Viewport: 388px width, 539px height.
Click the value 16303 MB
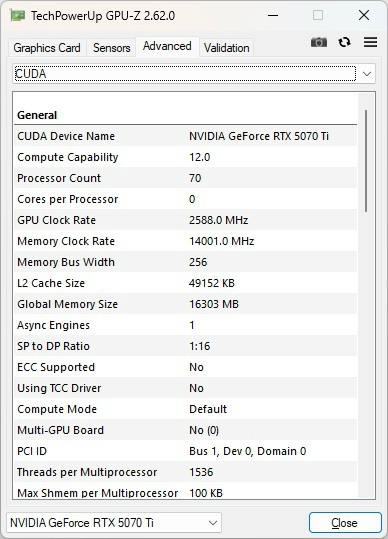pyautogui.click(x=214, y=304)
